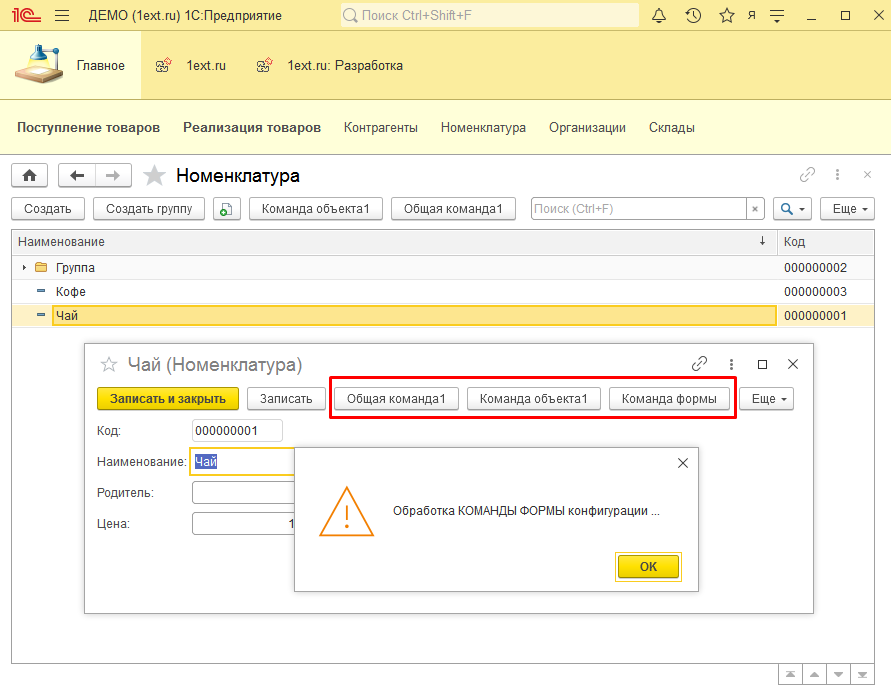
Task: Open the Еще dropdown in the list toolbar
Action: click(847, 208)
